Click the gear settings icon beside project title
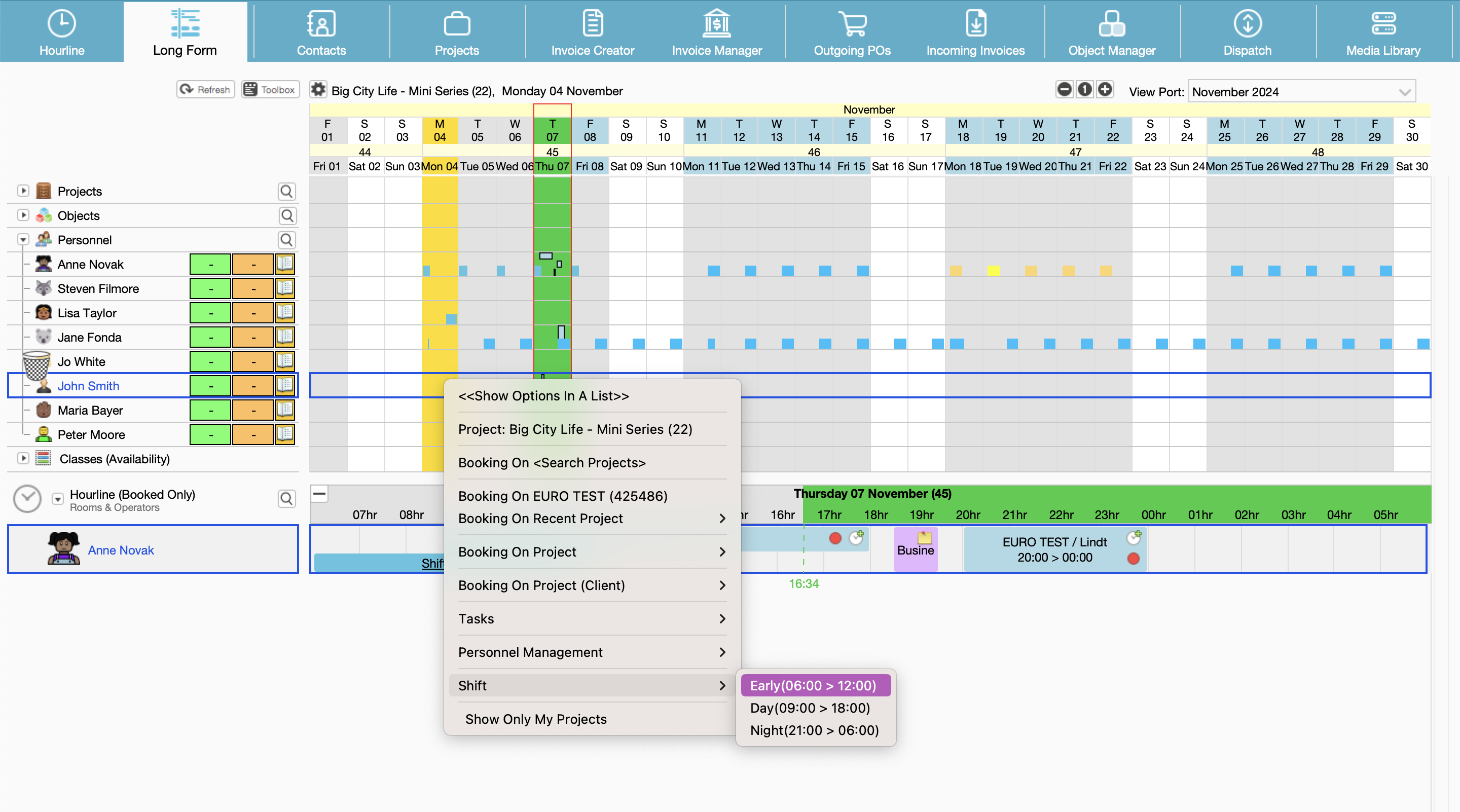 point(318,90)
